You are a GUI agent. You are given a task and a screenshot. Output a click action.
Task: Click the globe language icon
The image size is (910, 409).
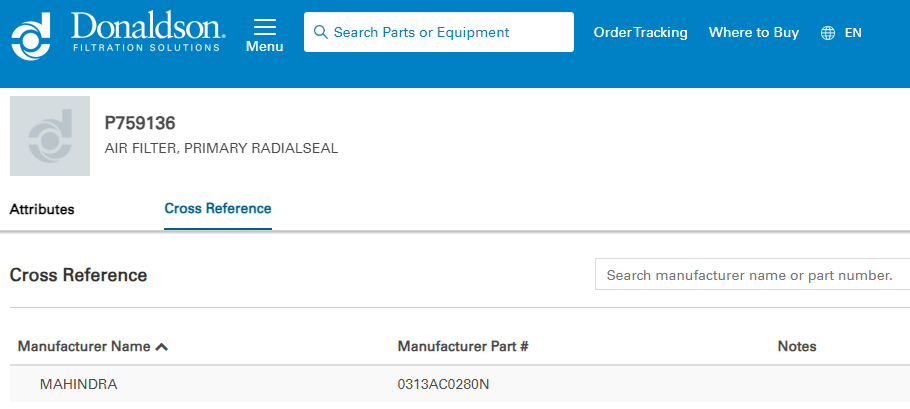pyautogui.click(x=828, y=33)
